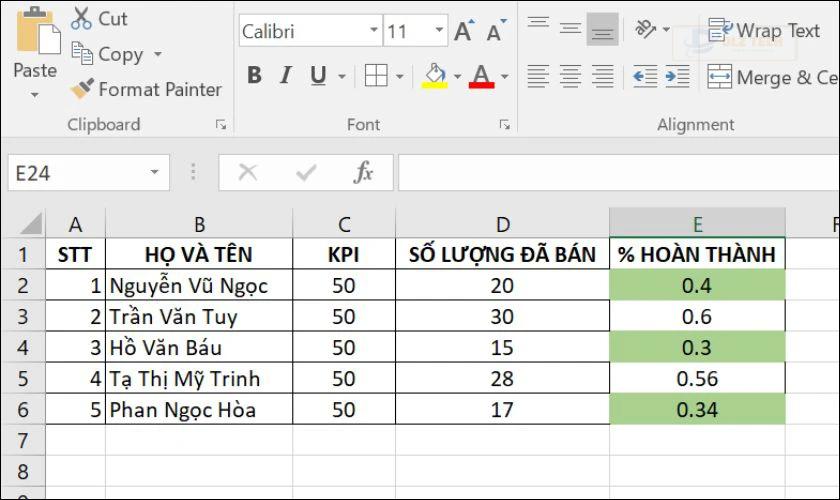The width and height of the screenshot is (840, 500).
Task: Select cell 'Hồ Văn Báu'
Action: (199, 347)
